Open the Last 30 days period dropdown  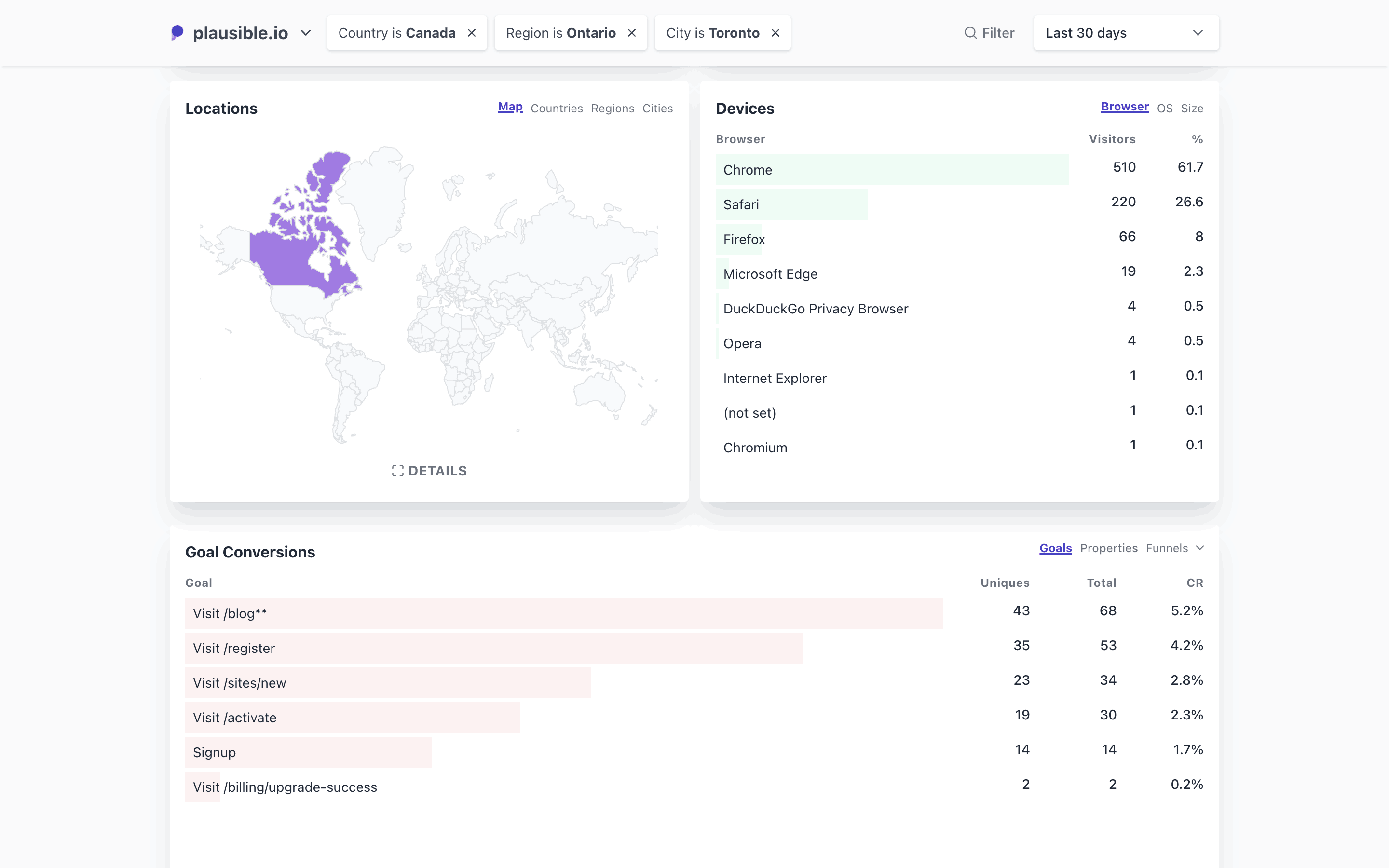point(1126,33)
